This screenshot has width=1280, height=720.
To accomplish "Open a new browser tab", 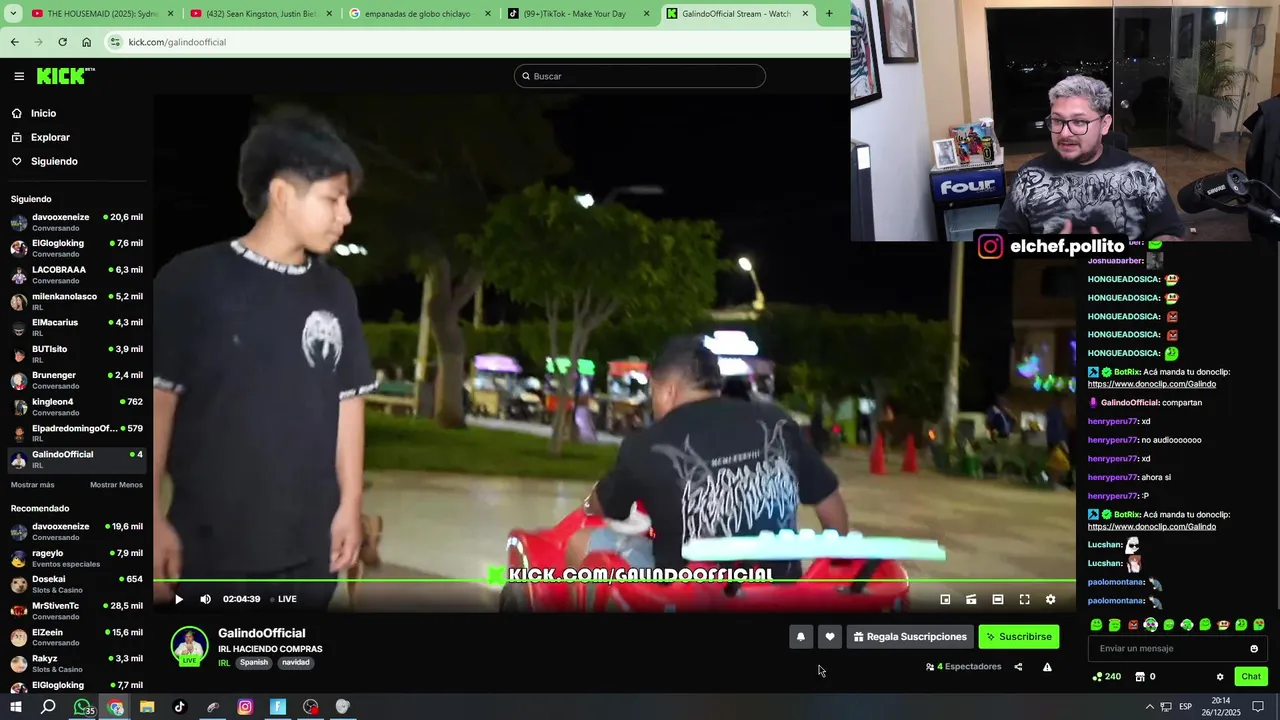I will pos(829,14).
